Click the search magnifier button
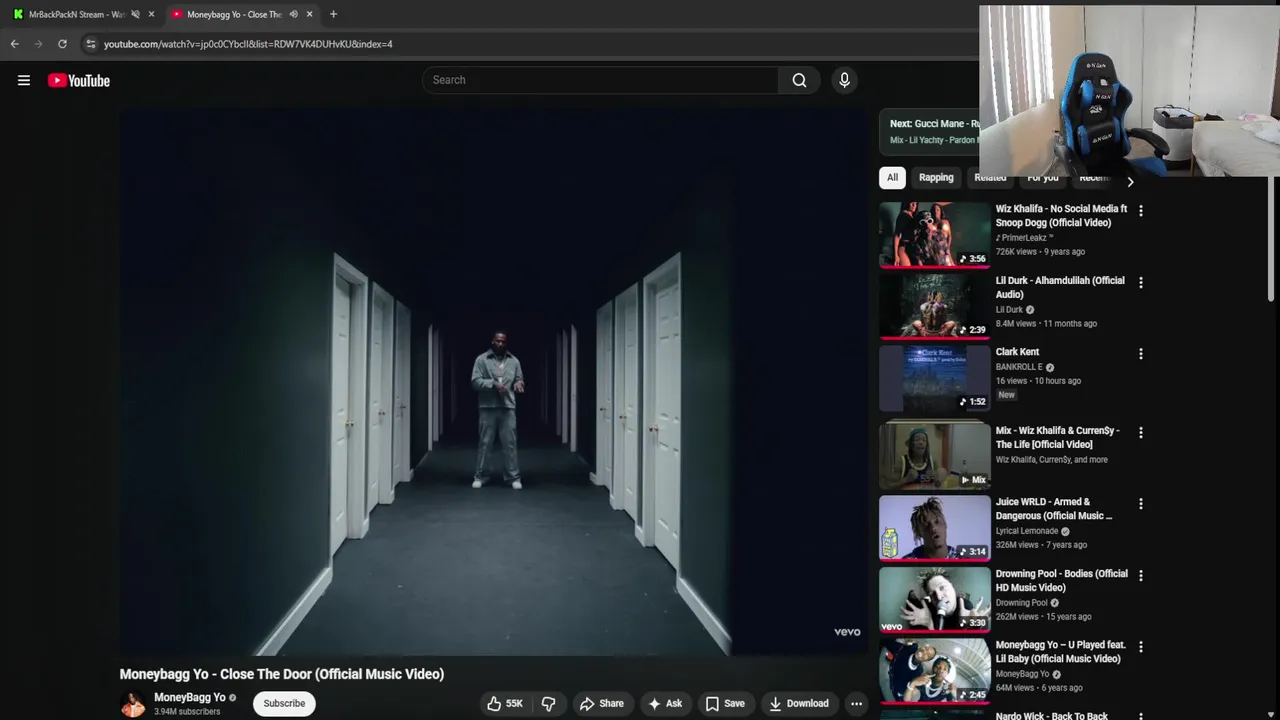The image size is (1280, 720). (x=799, y=80)
